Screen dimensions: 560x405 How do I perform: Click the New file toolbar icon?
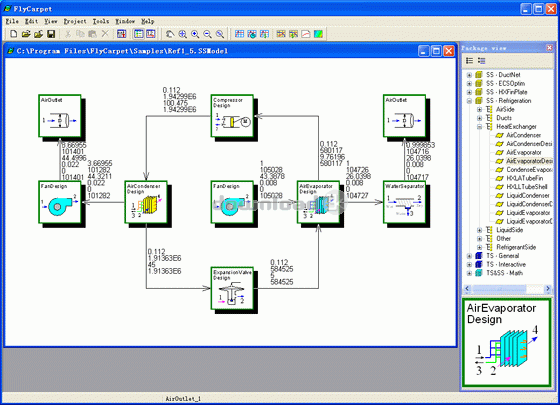pos(14,34)
